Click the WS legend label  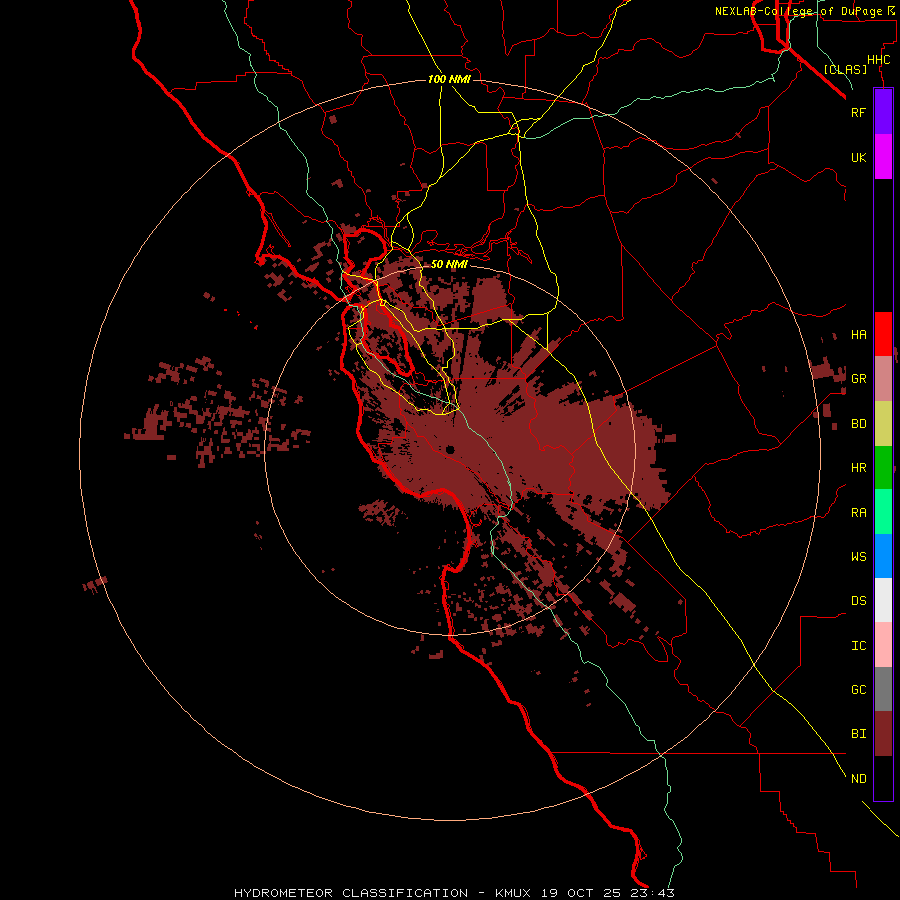[858, 556]
